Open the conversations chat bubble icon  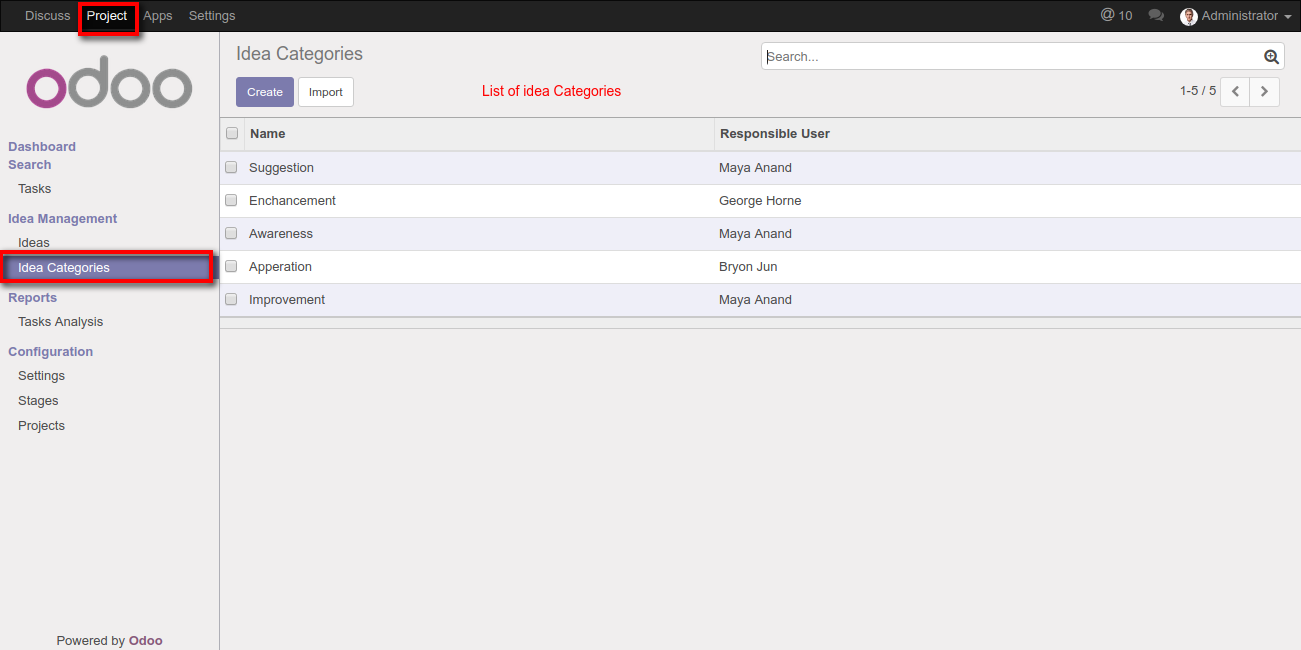[x=1156, y=15]
